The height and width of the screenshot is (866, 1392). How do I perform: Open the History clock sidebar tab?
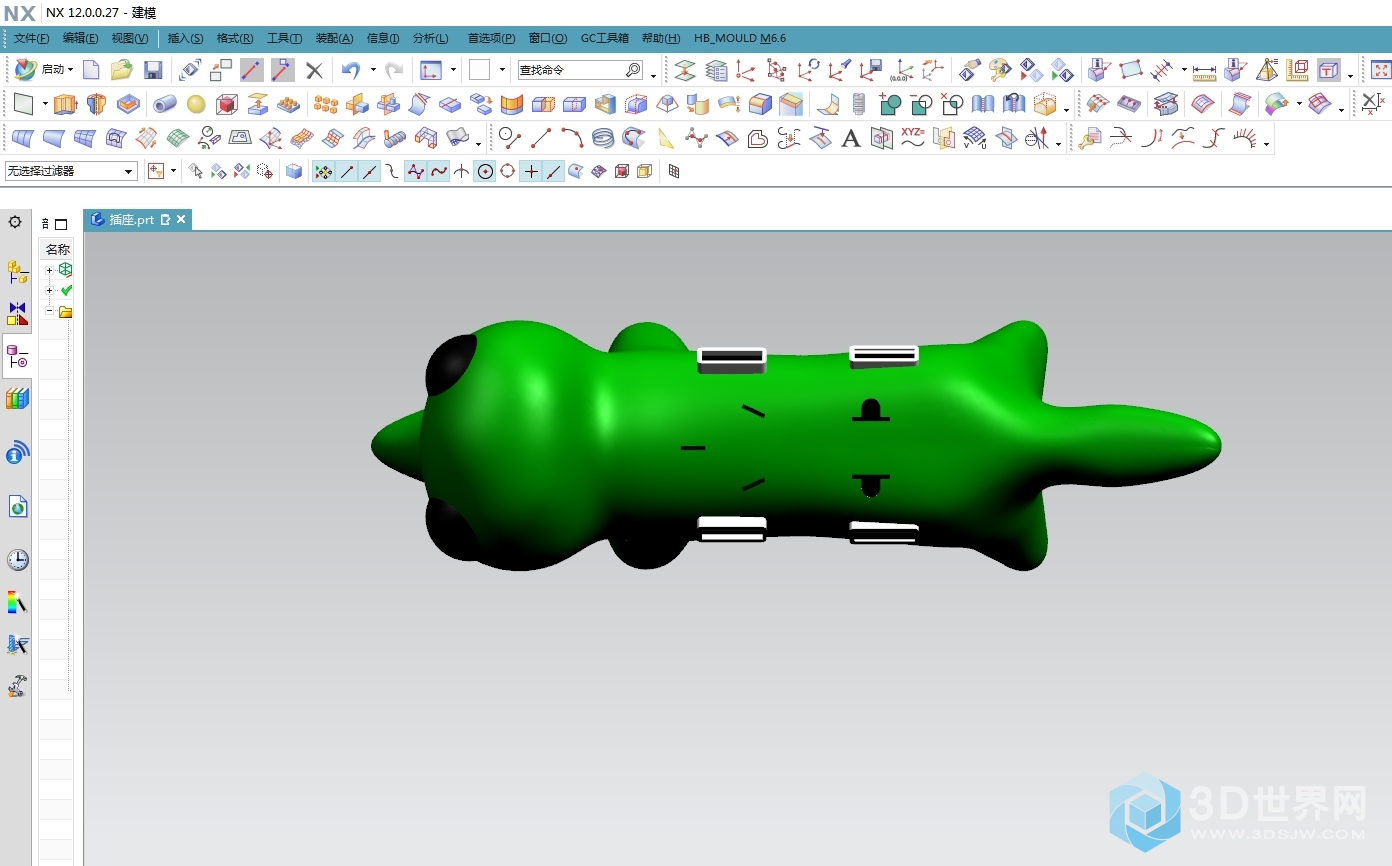(x=17, y=559)
